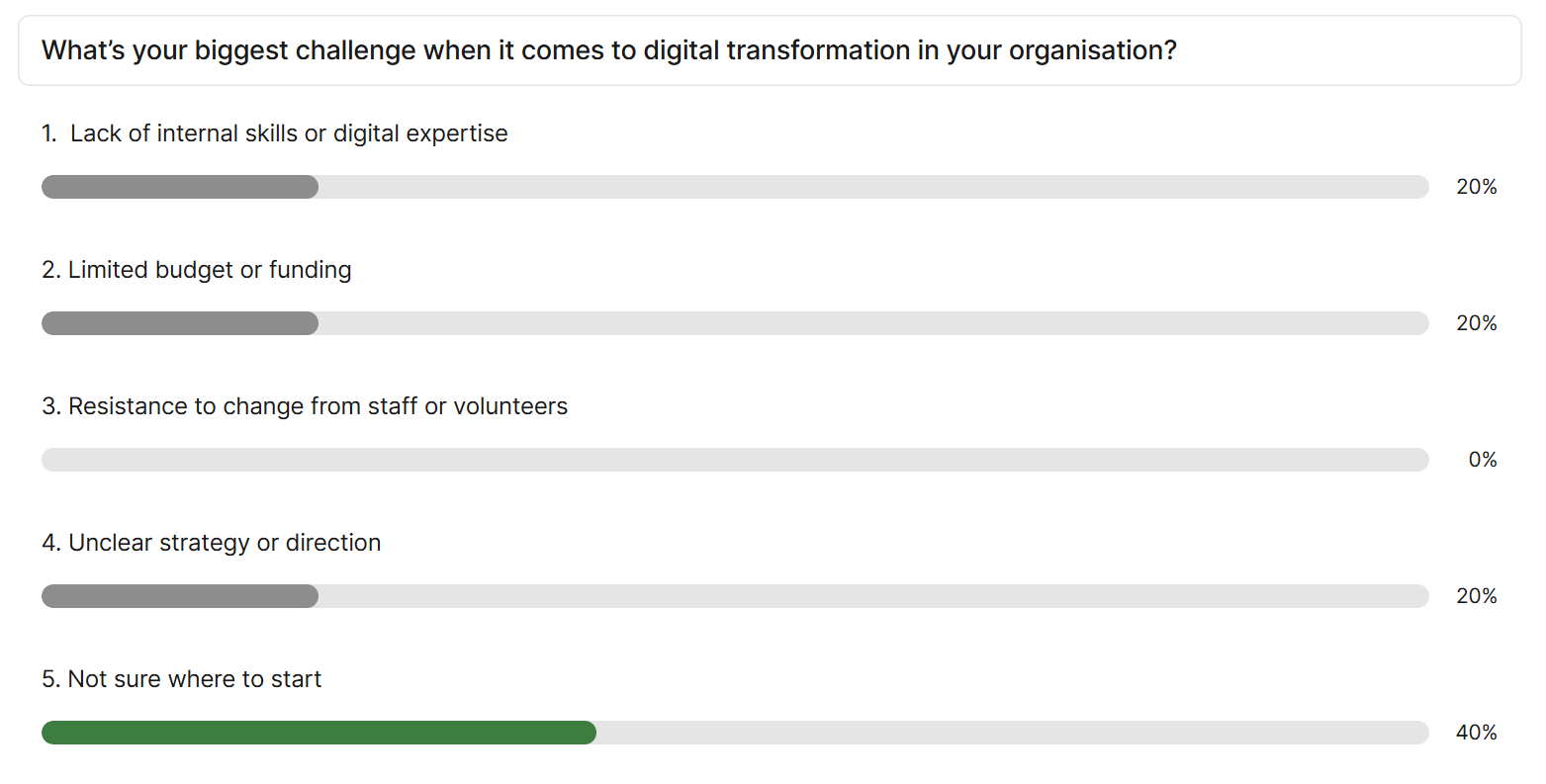
Task: Click unfilled portion of Lack of skills bar
Action: (x=873, y=187)
